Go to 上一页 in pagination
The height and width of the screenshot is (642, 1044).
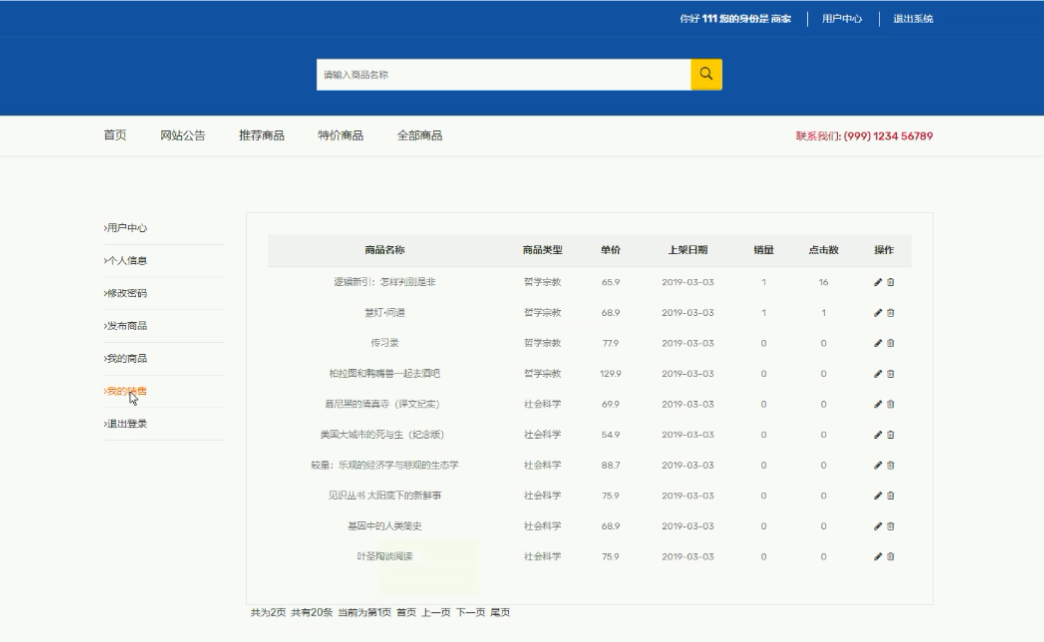tap(435, 612)
